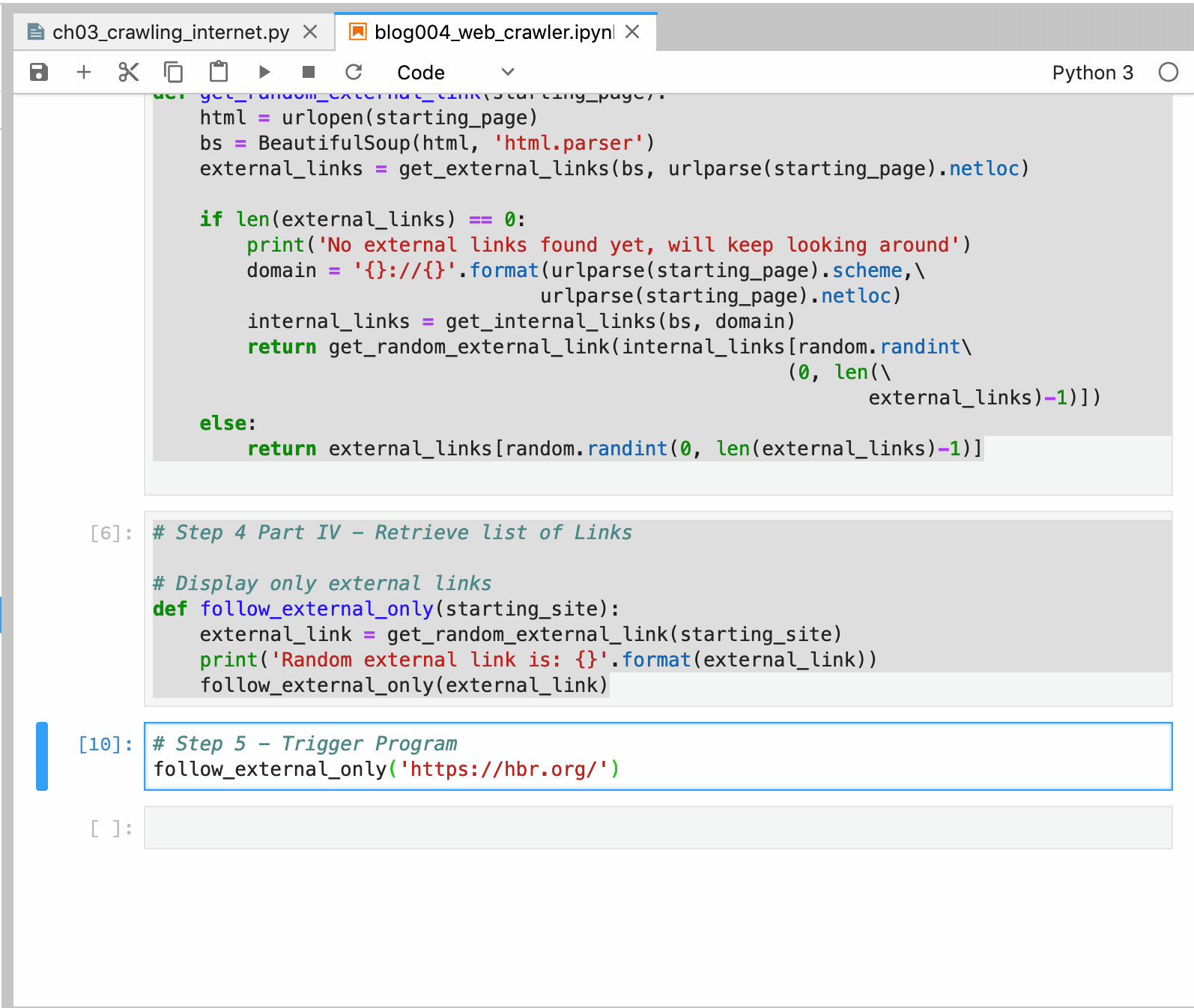
Task: Click the '# Step 4 Part IV' comment line
Action: pyautogui.click(x=393, y=532)
